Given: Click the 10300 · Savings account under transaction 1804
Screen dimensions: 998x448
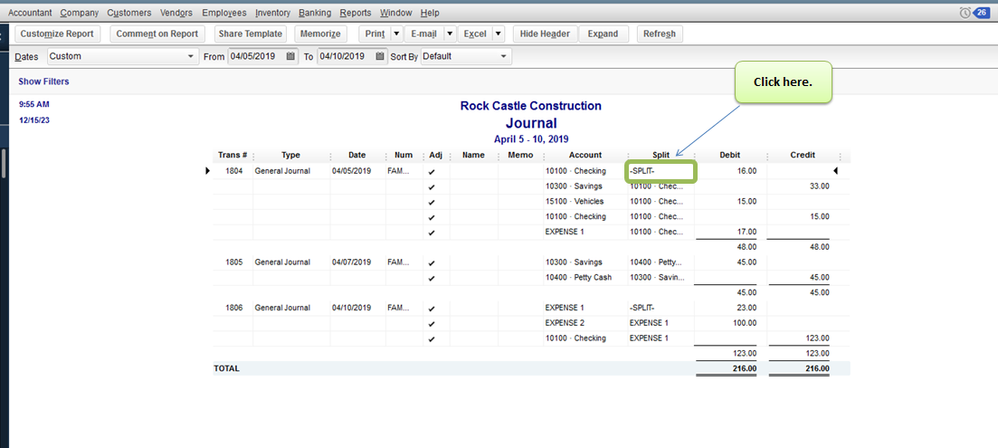Looking at the screenshot, I should click(573, 186).
